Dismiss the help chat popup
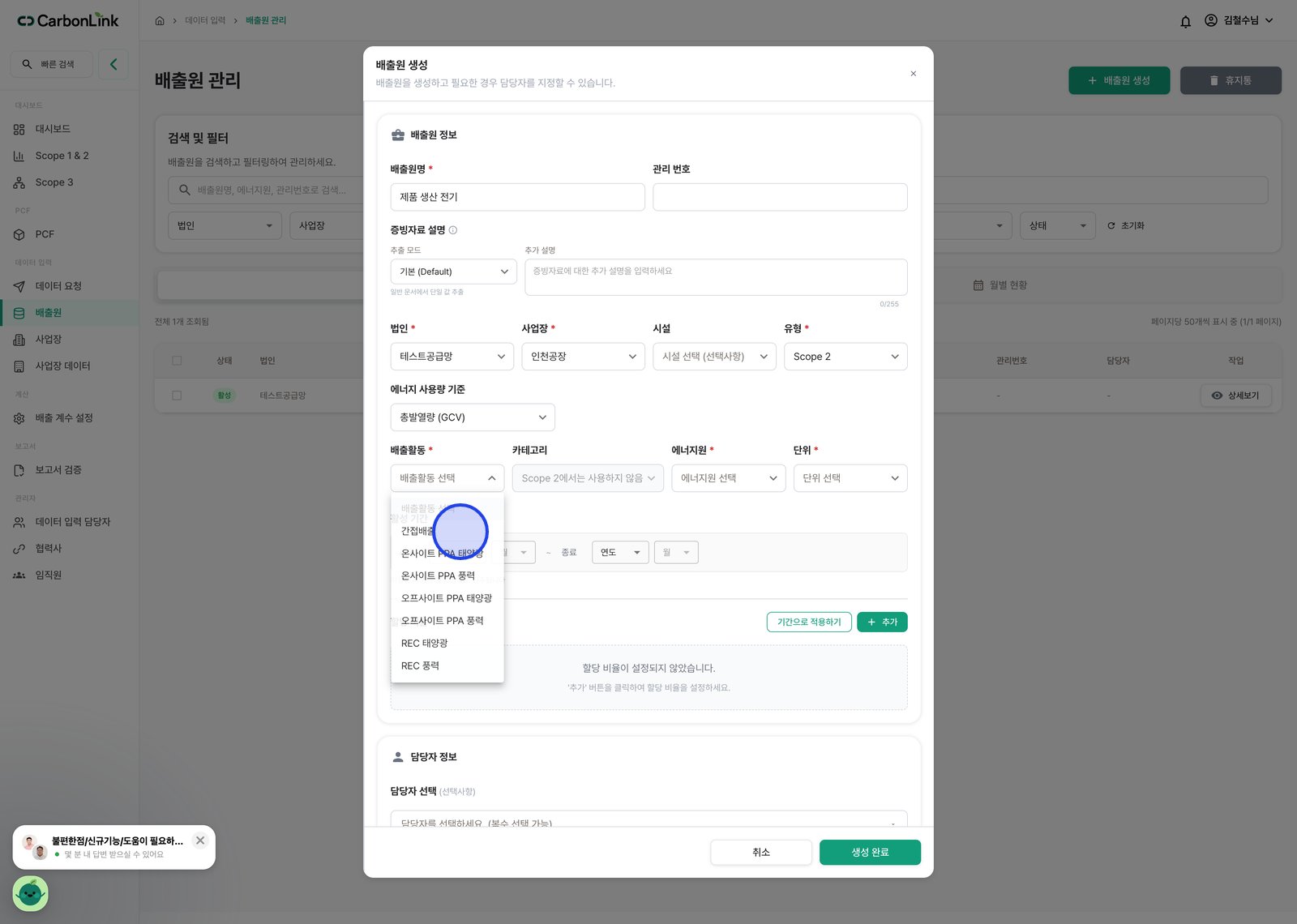The height and width of the screenshot is (924, 1297). point(200,841)
